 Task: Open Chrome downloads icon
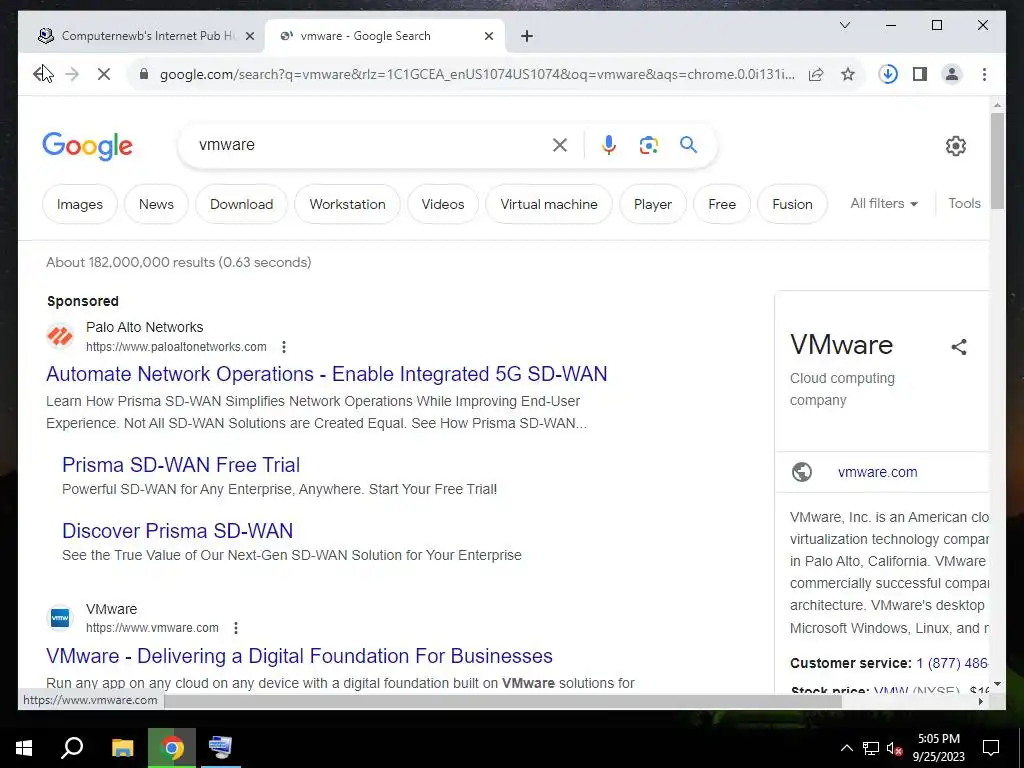pos(888,74)
